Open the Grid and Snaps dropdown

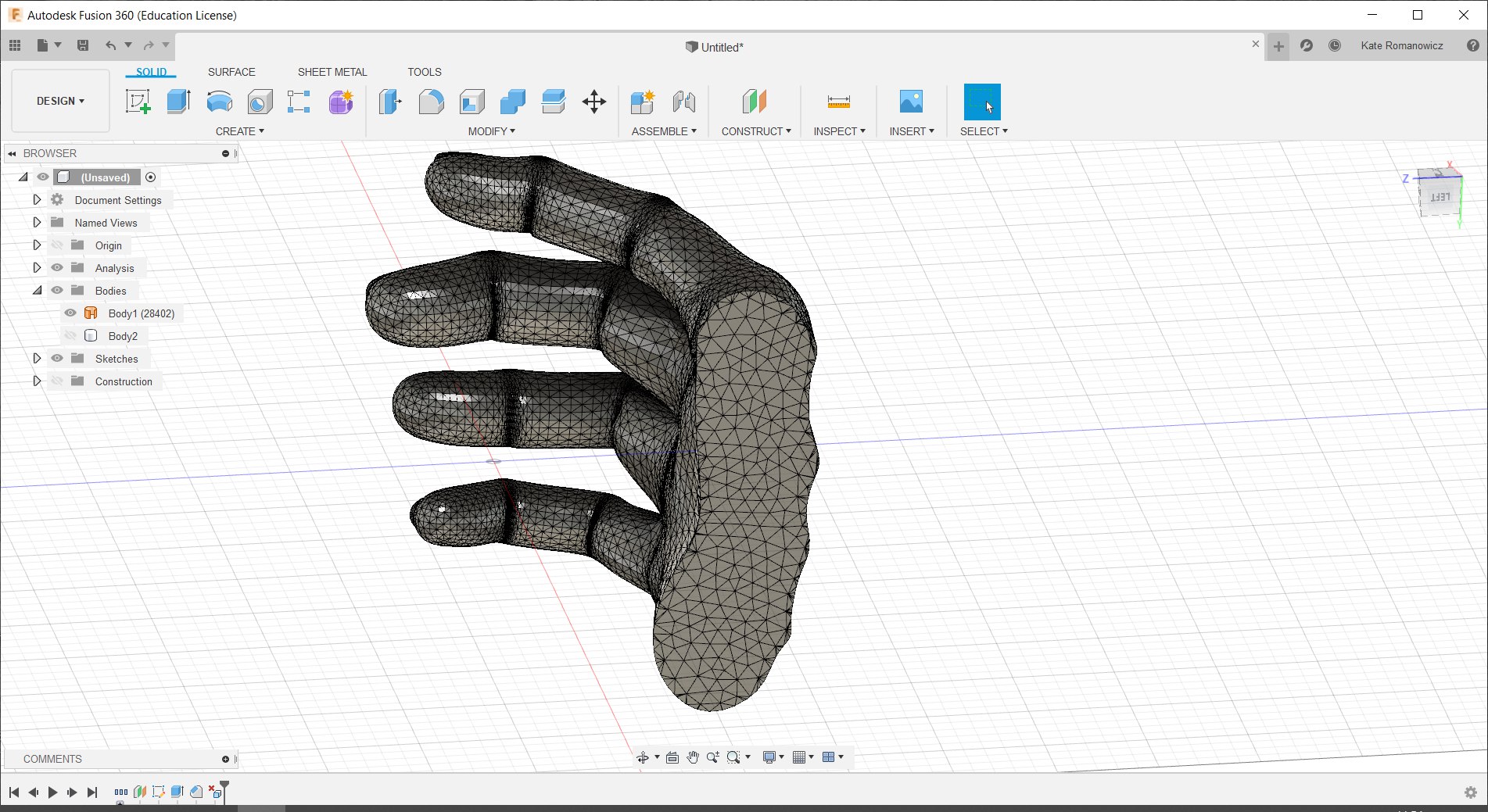point(803,757)
